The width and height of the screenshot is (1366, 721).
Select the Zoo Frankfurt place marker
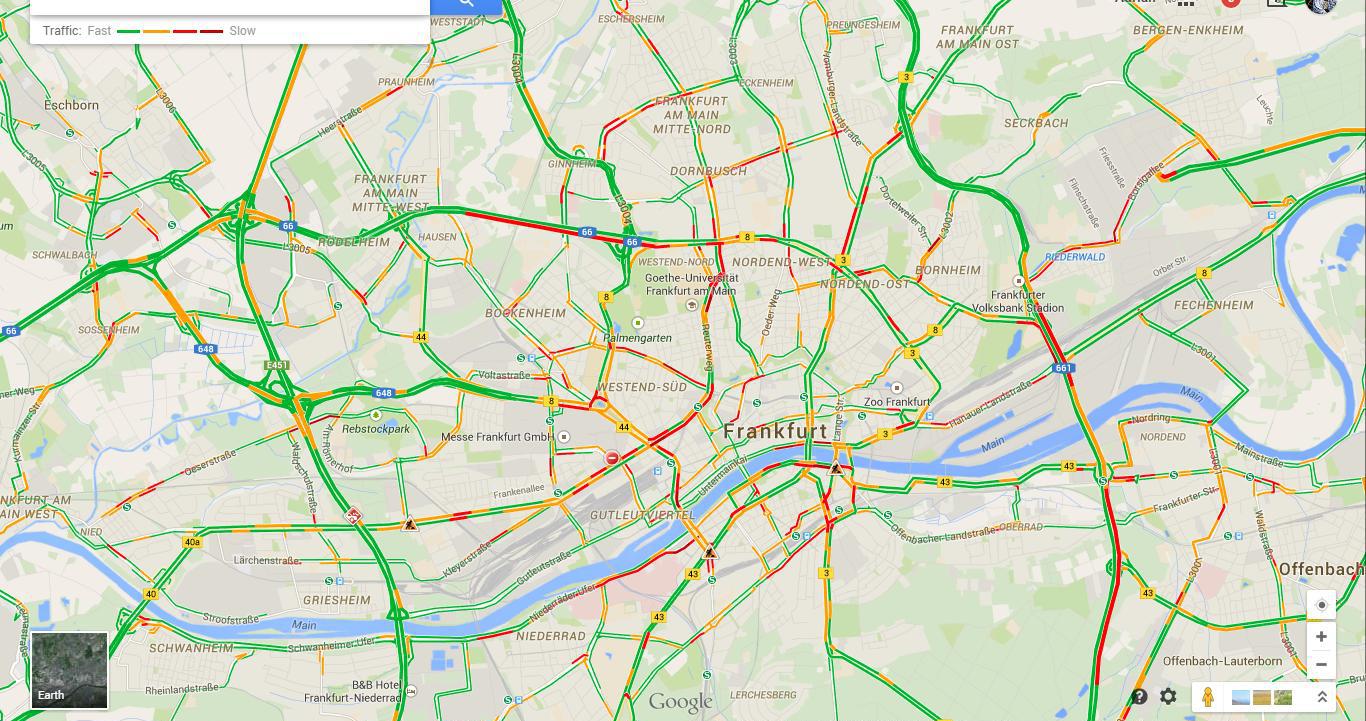(x=897, y=388)
